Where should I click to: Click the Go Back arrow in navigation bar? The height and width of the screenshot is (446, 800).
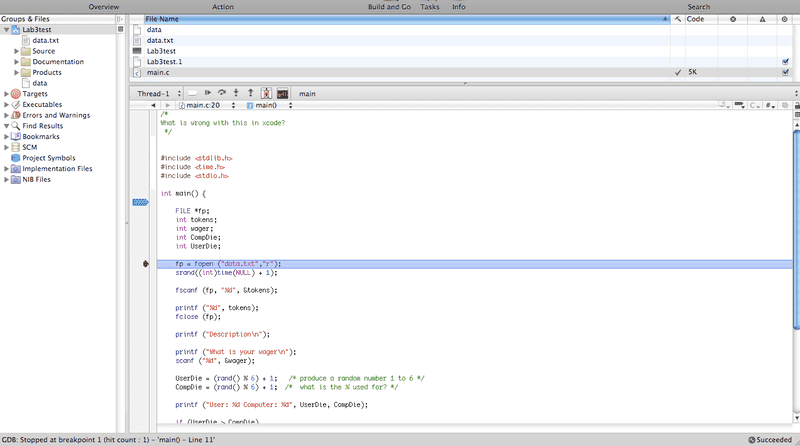pos(152,105)
